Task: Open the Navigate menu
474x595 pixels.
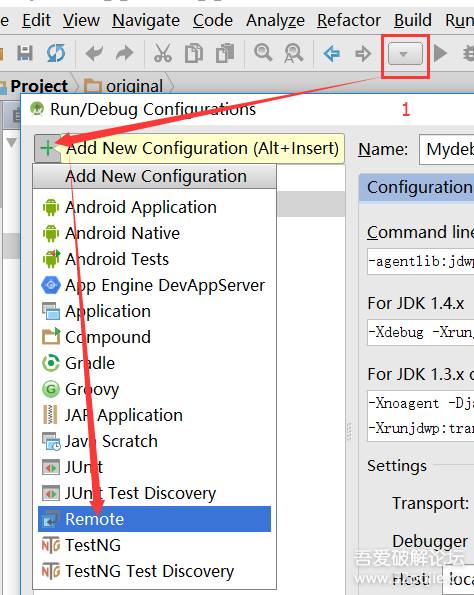Action: pos(146,20)
